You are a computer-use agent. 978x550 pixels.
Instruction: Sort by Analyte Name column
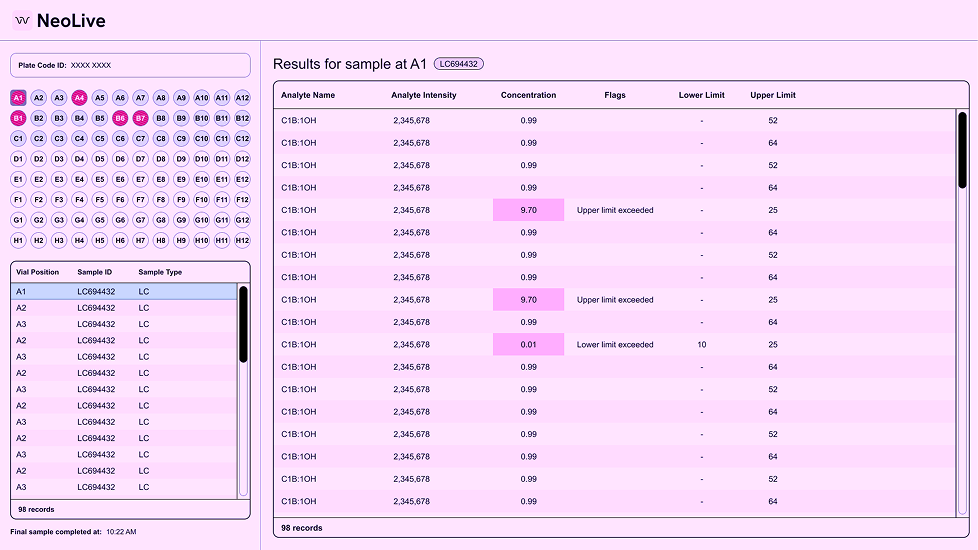tap(307, 95)
